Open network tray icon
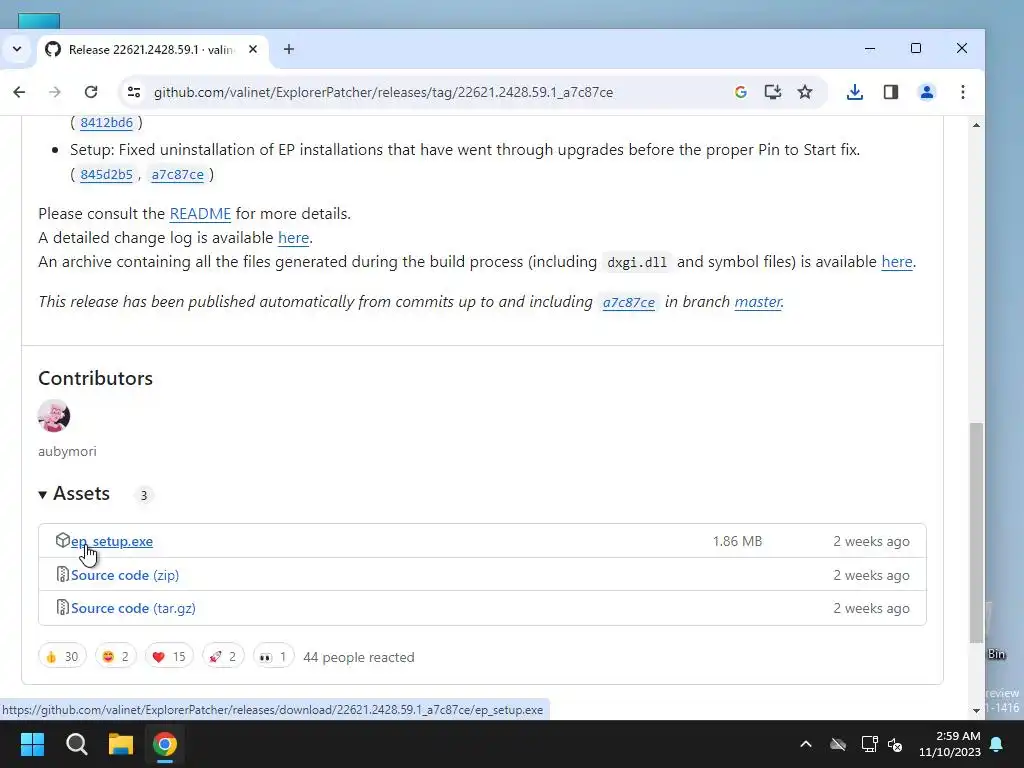This screenshot has height=768, width=1024. [869, 744]
